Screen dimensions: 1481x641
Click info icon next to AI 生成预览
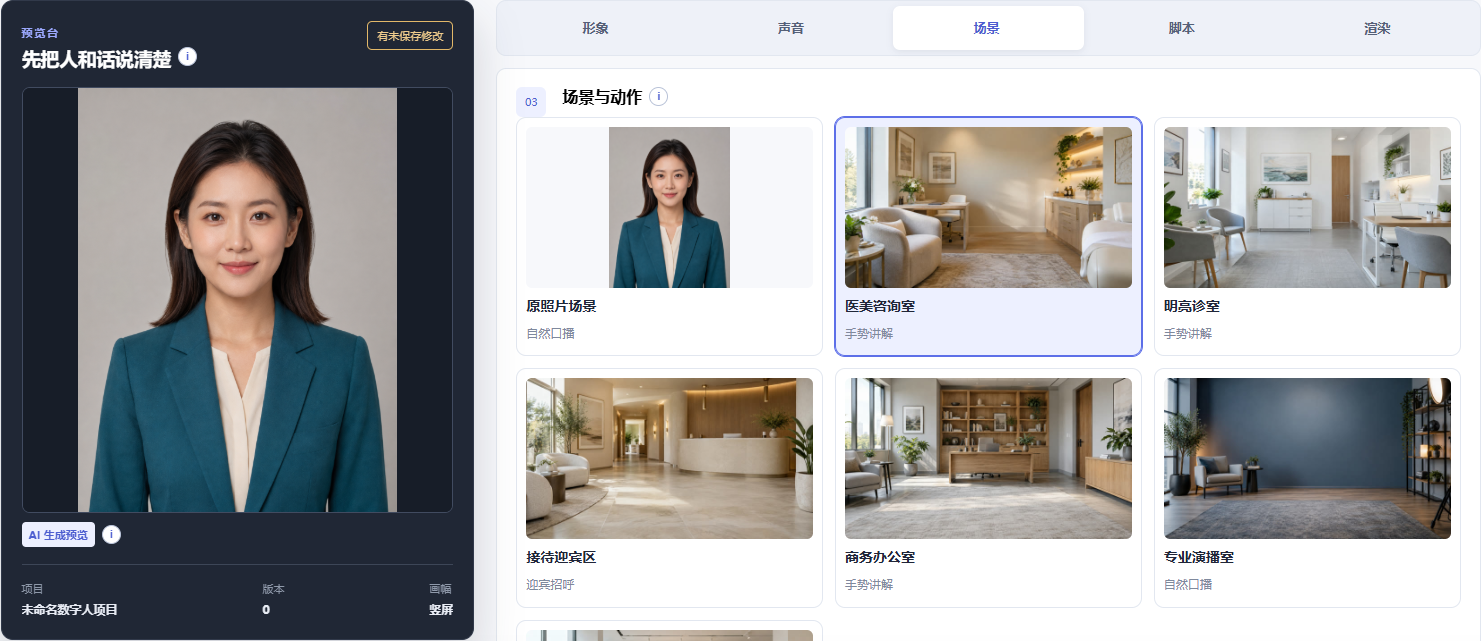point(111,534)
